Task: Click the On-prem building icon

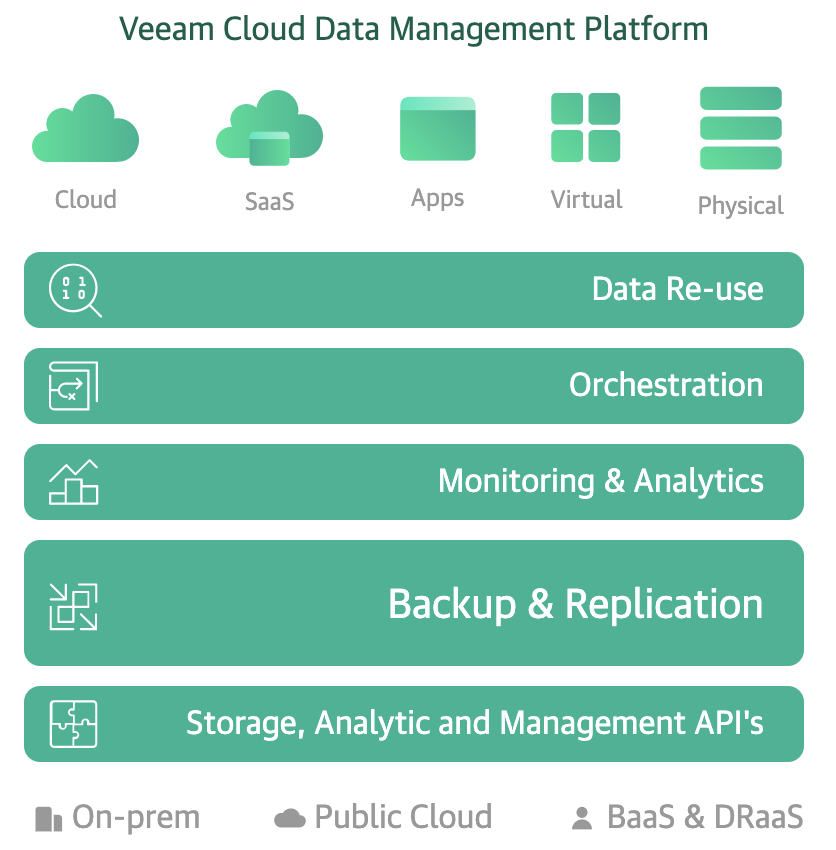Action: point(48,819)
